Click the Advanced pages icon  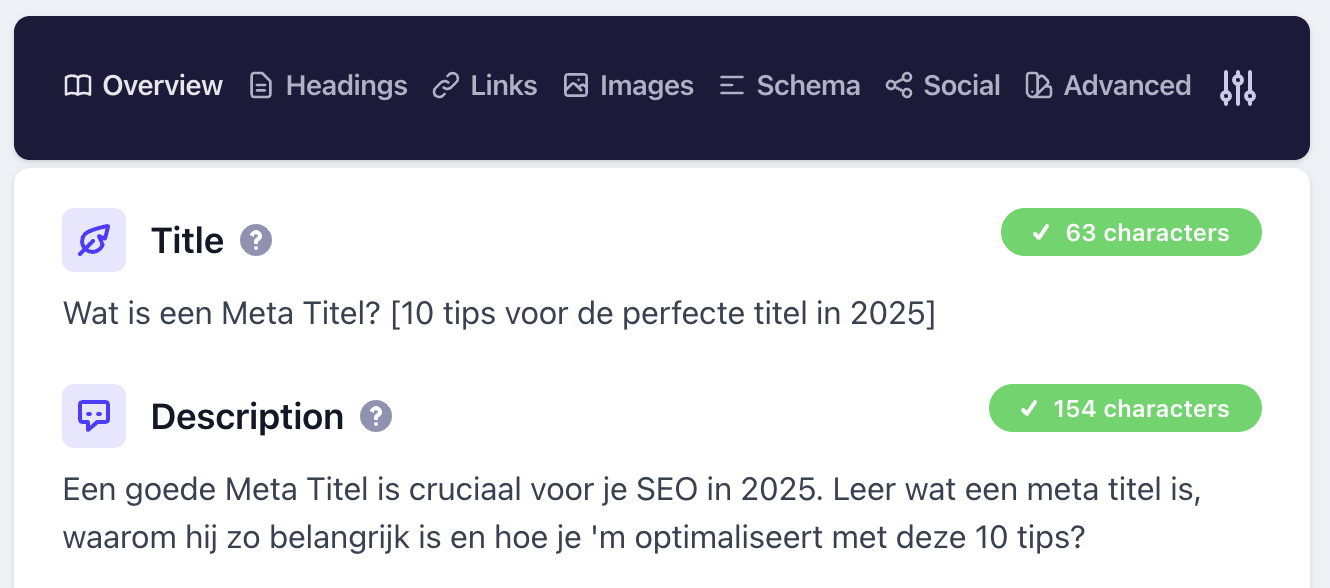1038,86
